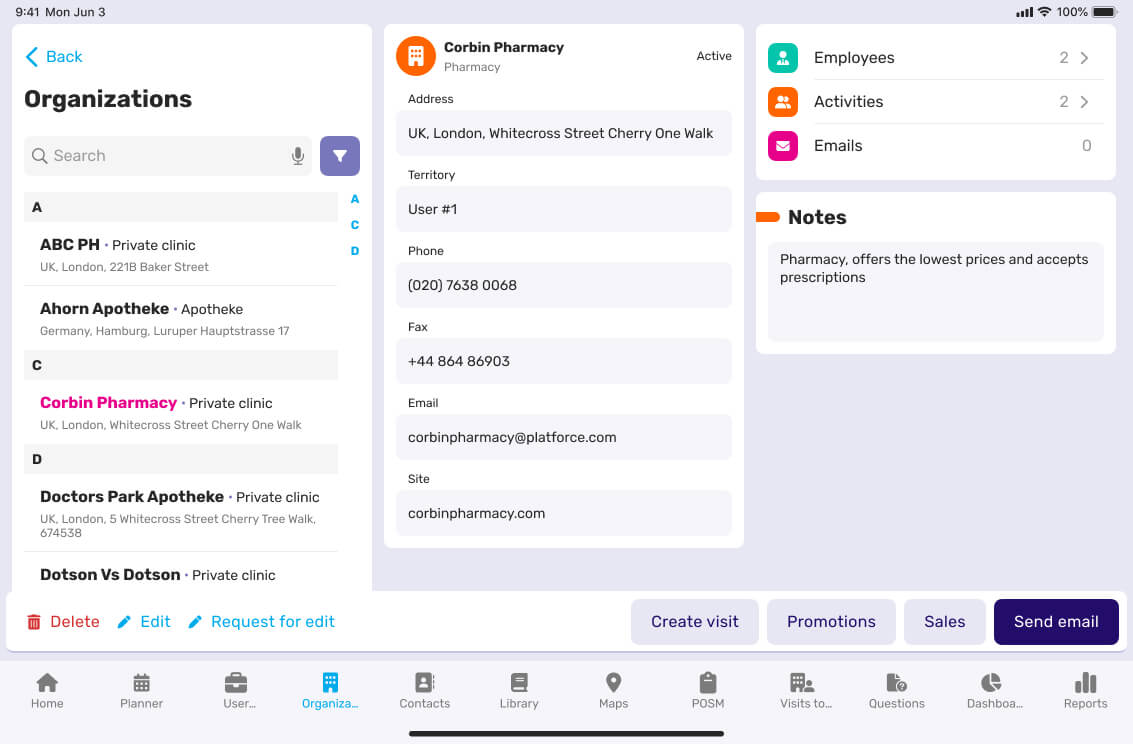
Task: Expand Activities list via its chevron
Action: (x=1084, y=102)
